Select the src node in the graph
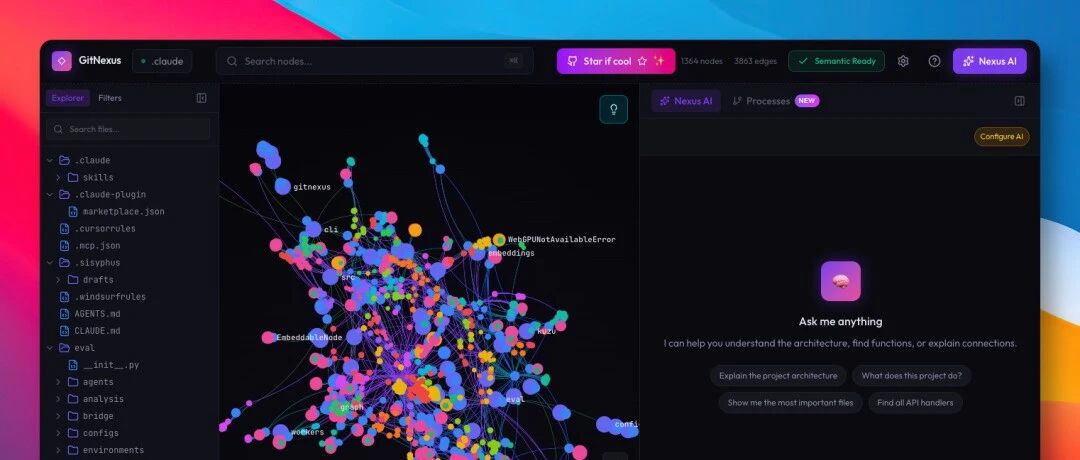This screenshot has height=460, width=1080. pos(331,277)
